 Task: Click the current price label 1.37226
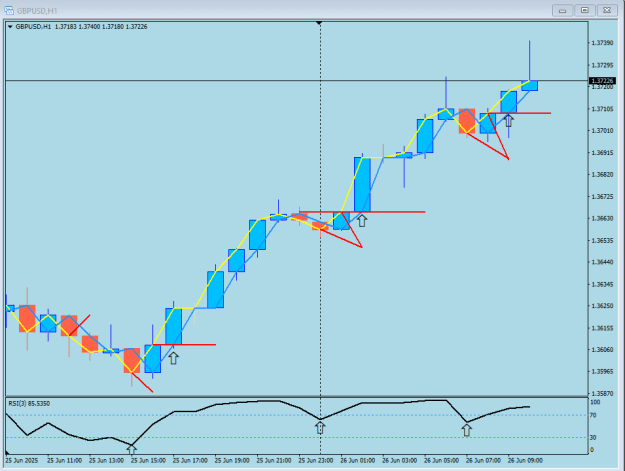[x=602, y=81]
